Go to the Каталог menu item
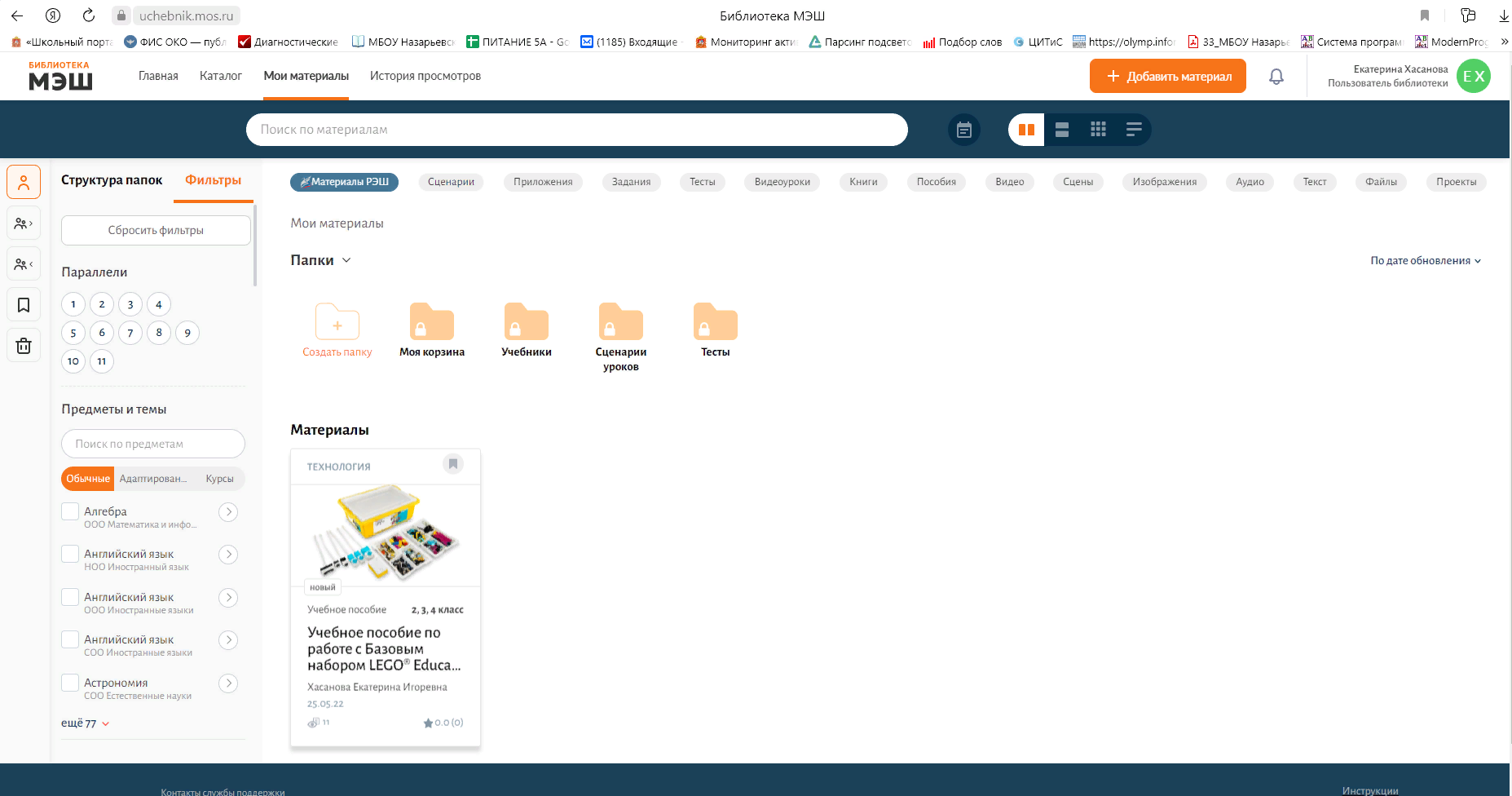The image size is (1512, 796). (x=220, y=76)
